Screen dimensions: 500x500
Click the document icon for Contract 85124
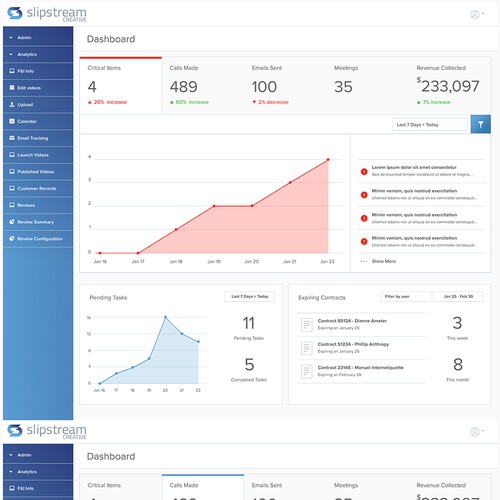click(x=306, y=324)
